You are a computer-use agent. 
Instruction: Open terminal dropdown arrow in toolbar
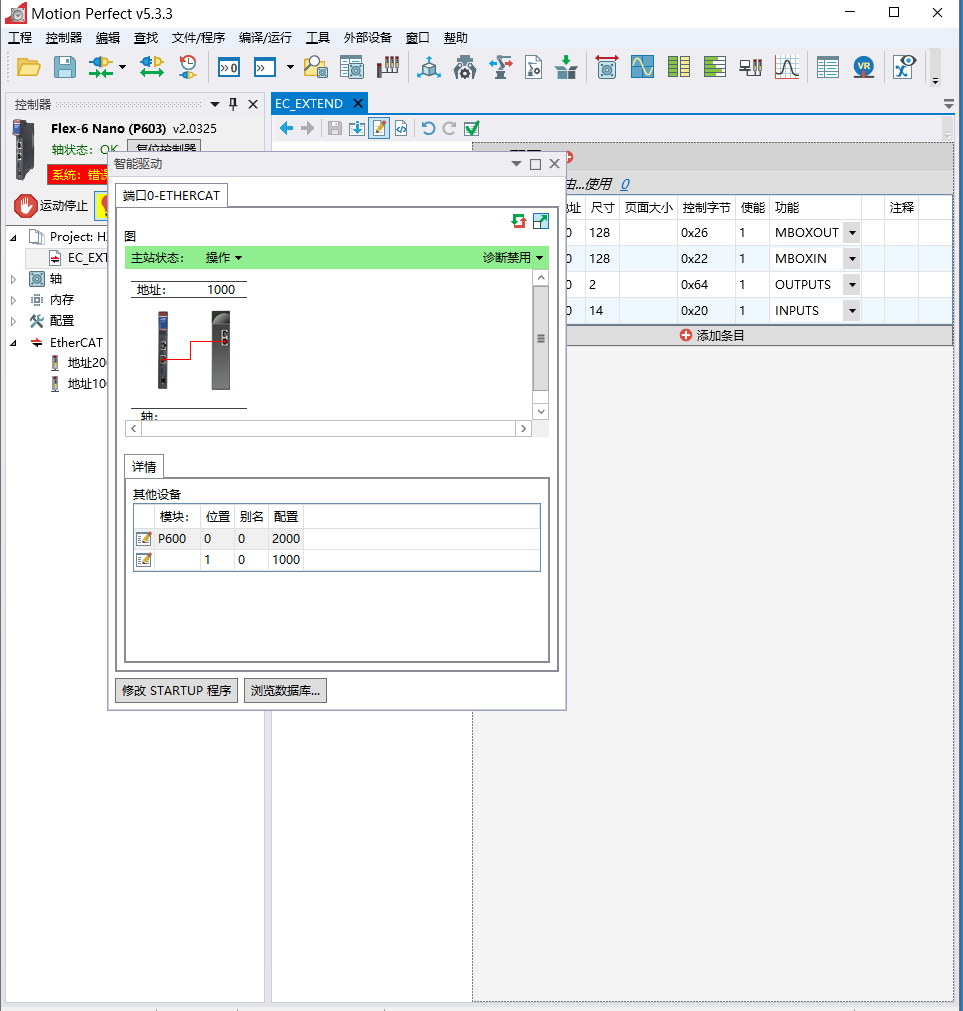pyautogui.click(x=290, y=67)
